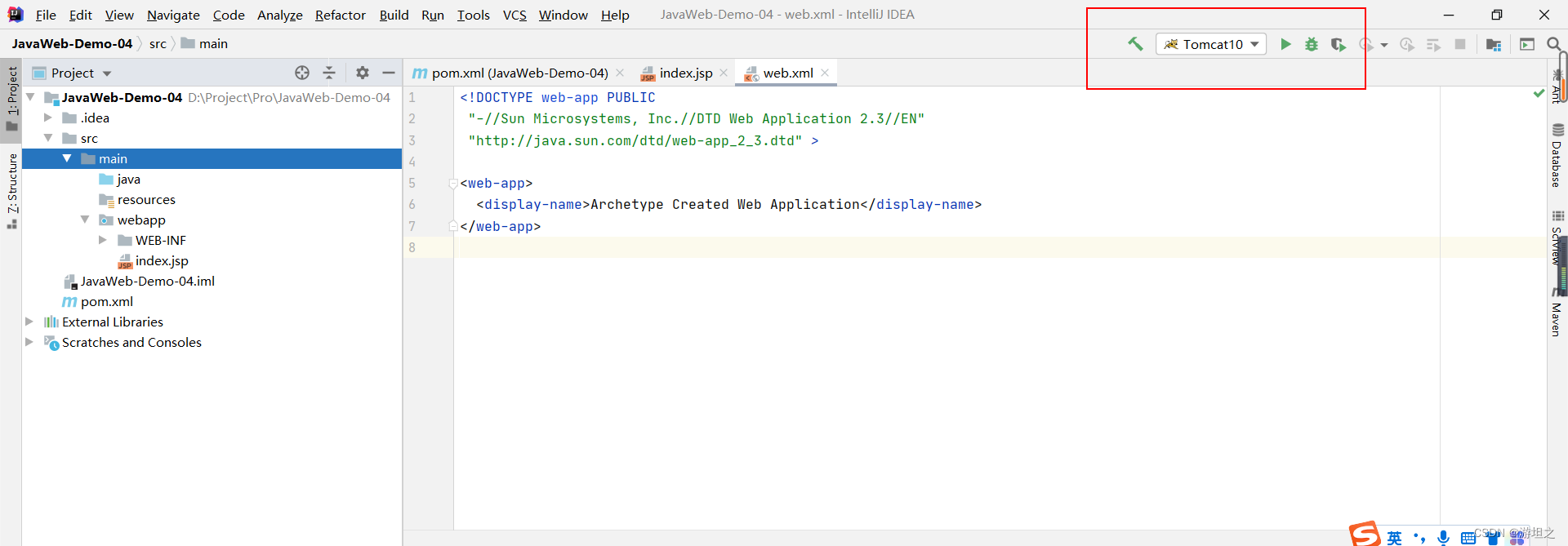Open the Refactor menu

click(341, 15)
